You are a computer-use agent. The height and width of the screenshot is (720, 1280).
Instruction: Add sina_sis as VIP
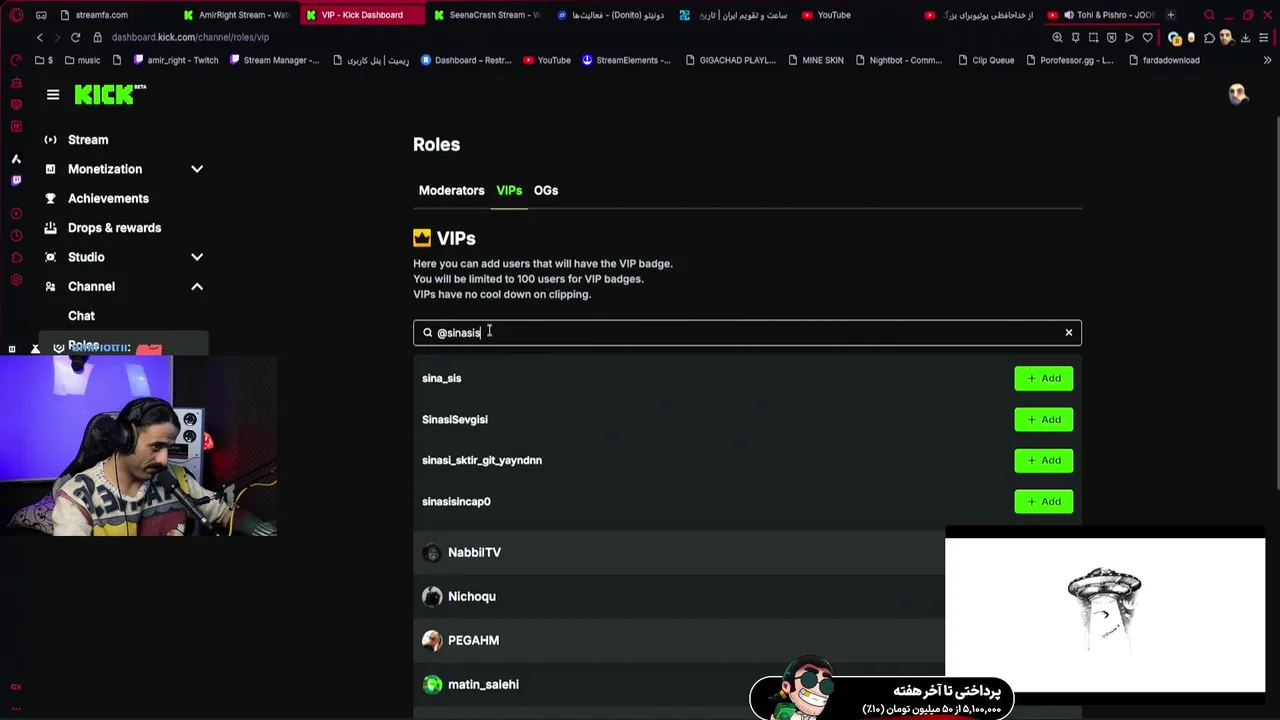click(x=1043, y=378)
